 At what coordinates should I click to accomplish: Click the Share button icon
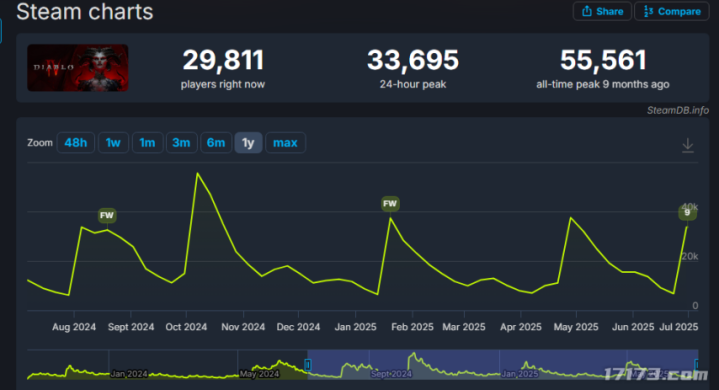586,11
